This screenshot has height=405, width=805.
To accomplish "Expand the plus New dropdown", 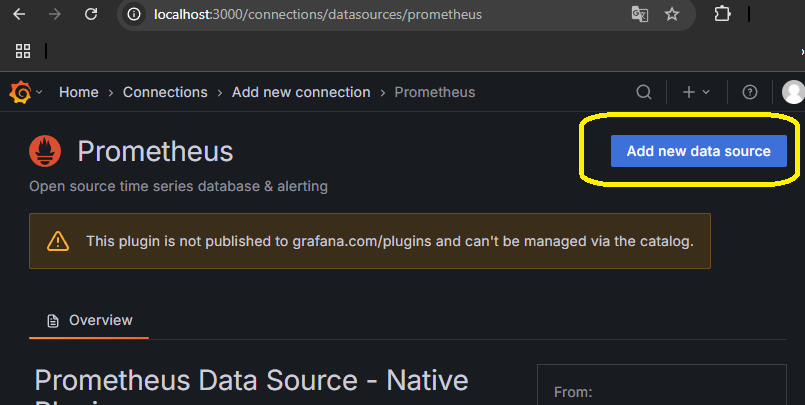I will tap(695, 92).
